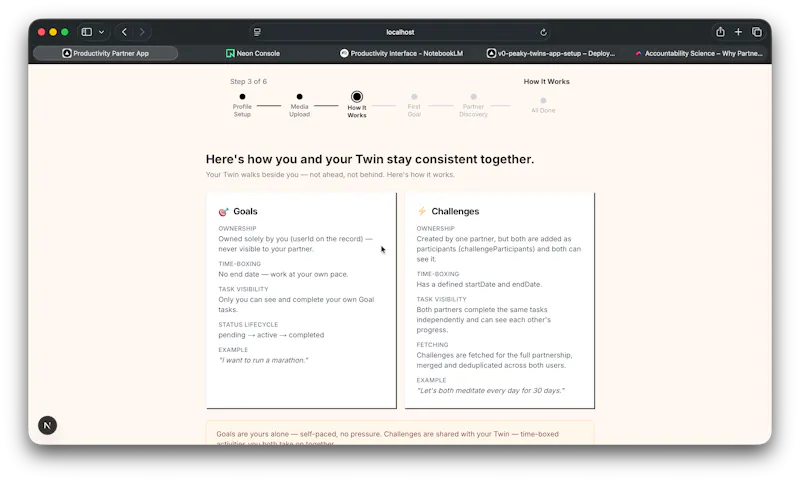Viewport: 800px width, 482px height.
Task: Close the Safari window with red button
Action: 41,32
